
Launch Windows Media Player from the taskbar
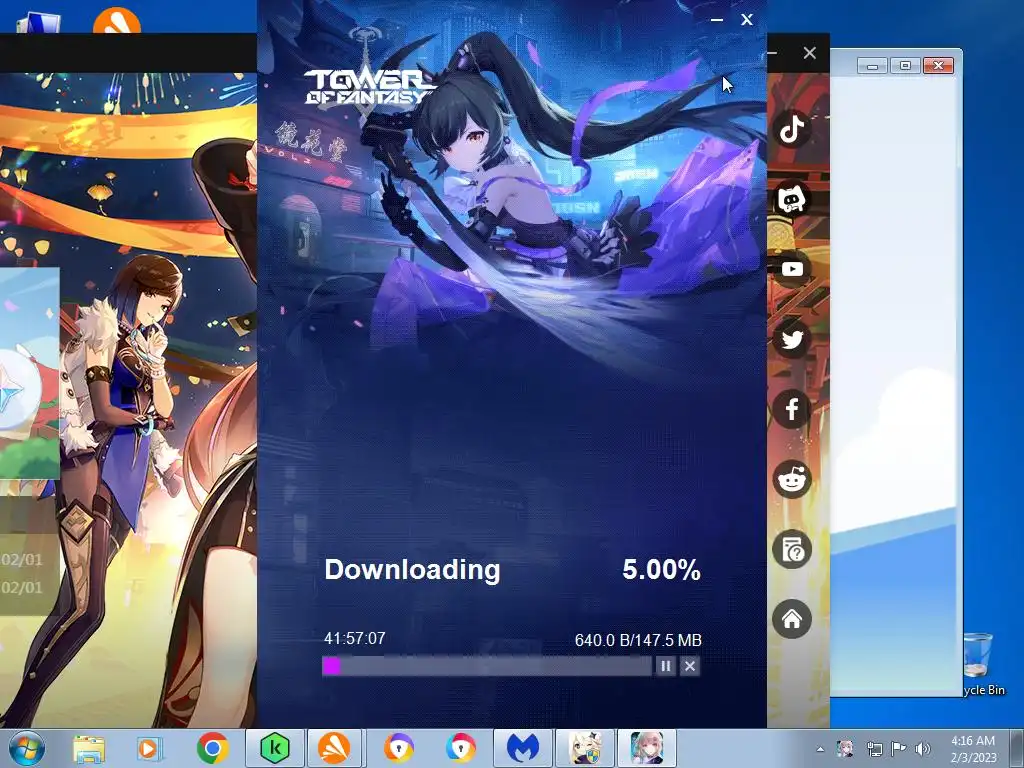pyautogui.click(x=150, y=749)
